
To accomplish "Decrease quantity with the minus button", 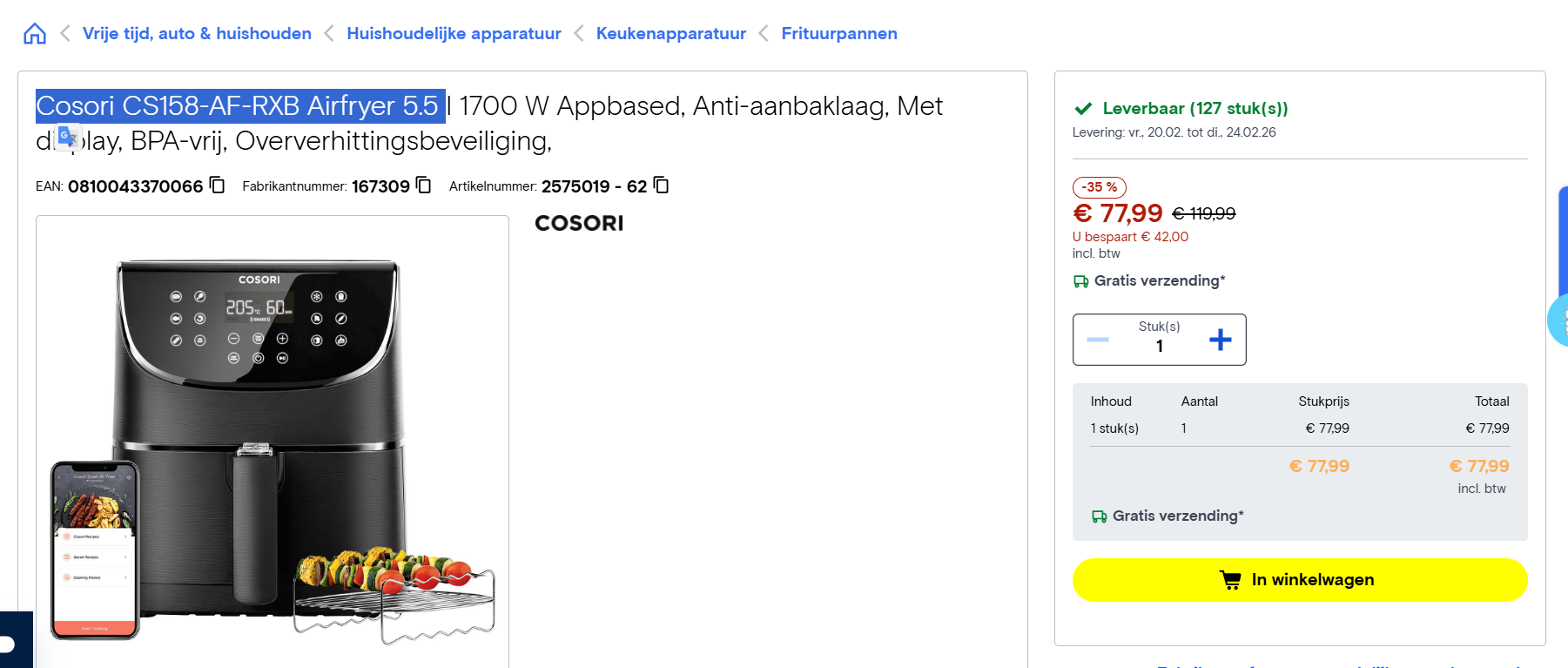I will tap(1099, 340).
